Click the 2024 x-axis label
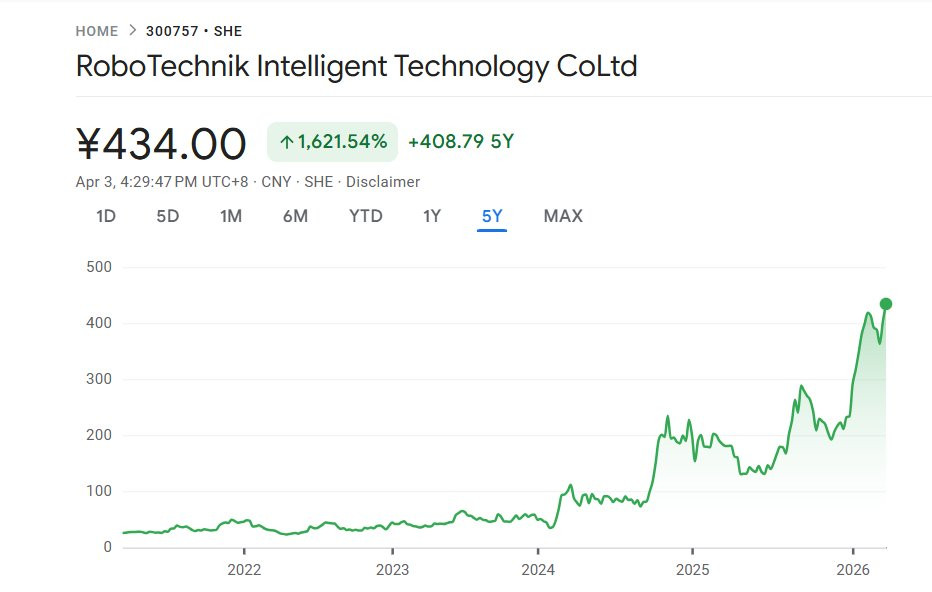The height and width of the screenshot is (592, 932). (538, 570)
